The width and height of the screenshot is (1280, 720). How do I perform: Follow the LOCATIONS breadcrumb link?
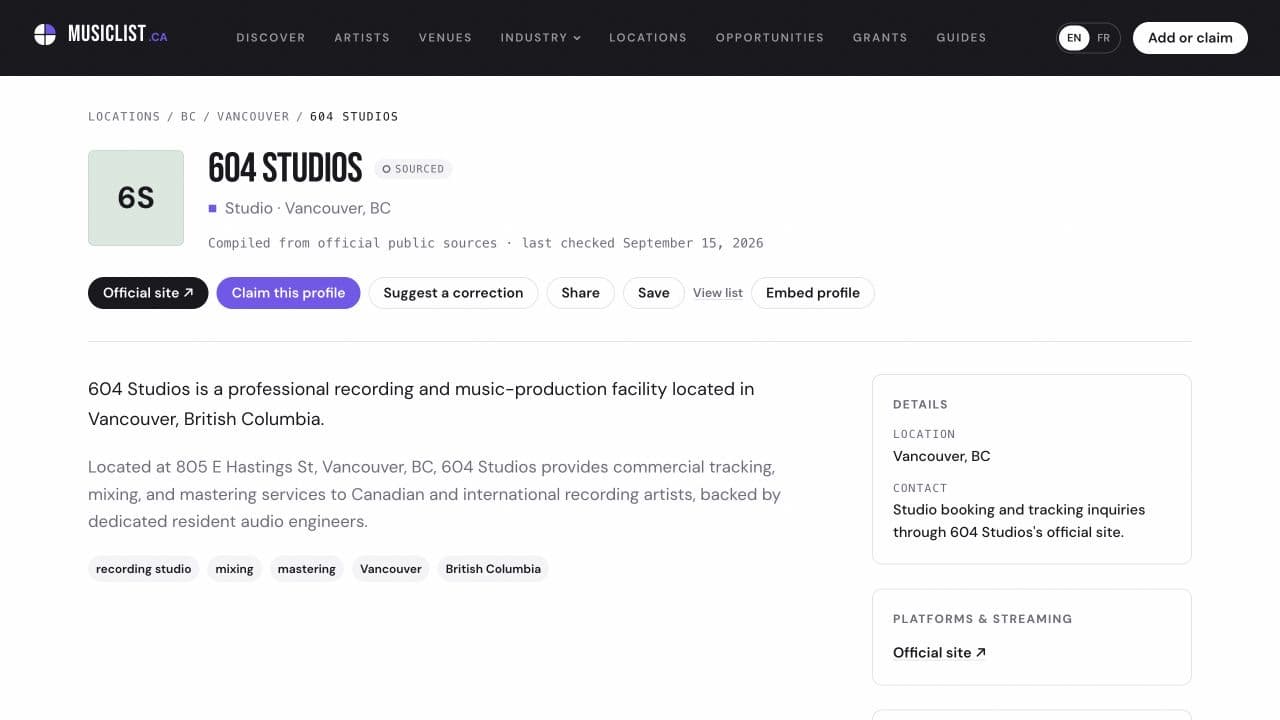click(x=124, y=117)
